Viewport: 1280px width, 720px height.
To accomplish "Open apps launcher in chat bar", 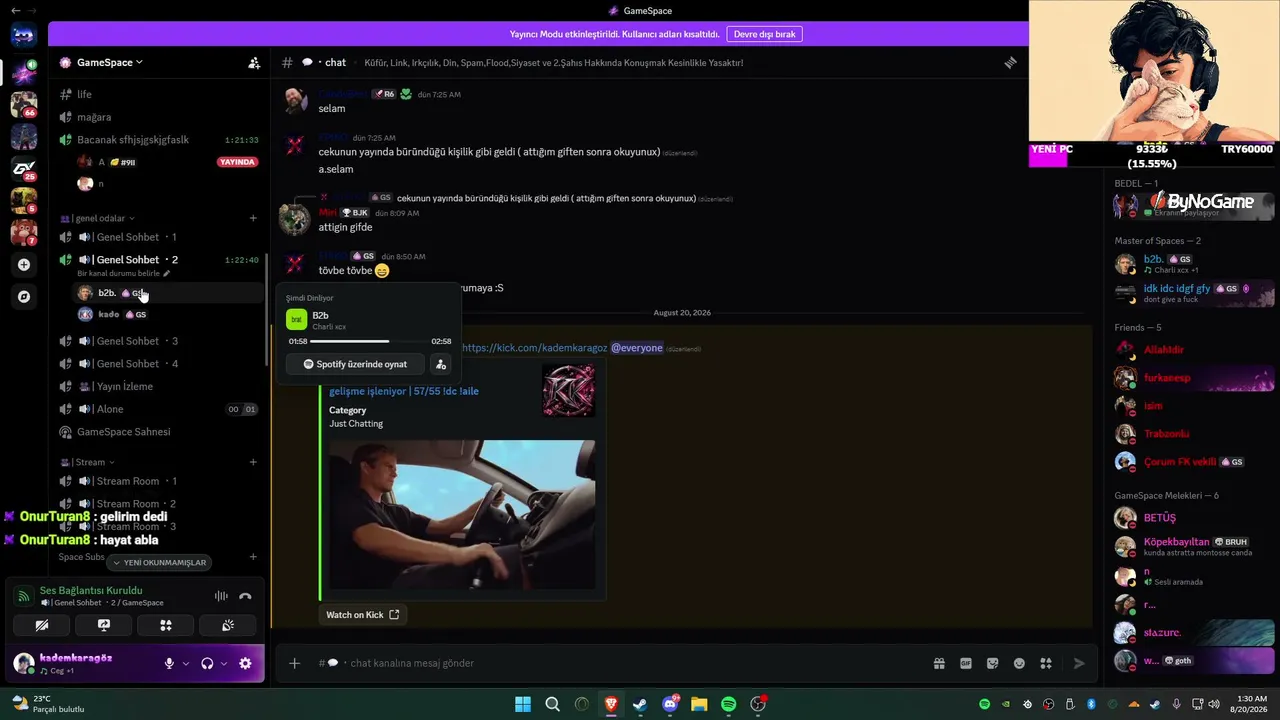I will [1046, 663].
